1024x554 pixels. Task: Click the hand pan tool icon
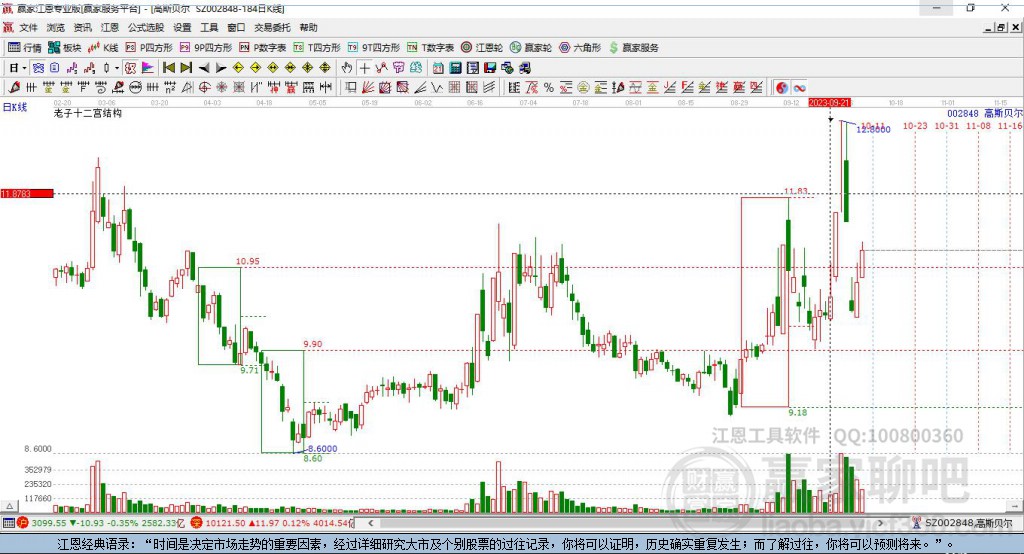(347, 68)
